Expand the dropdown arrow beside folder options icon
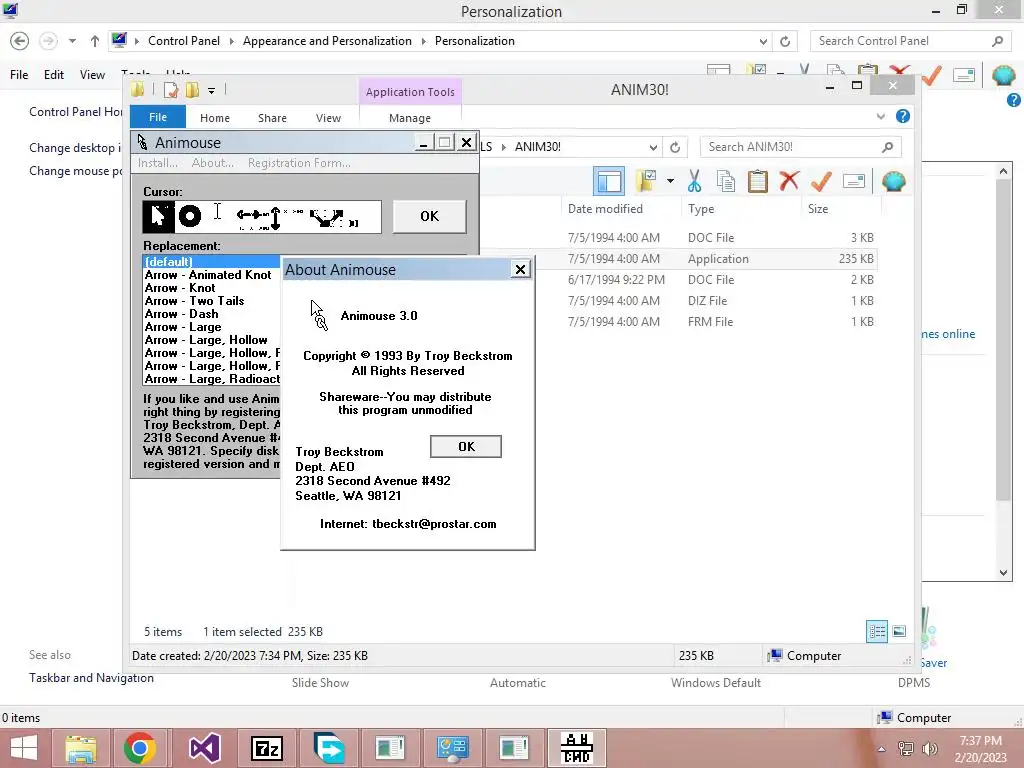The height and width of the screenshot is (768, 1024). click(x=670, y=181)
